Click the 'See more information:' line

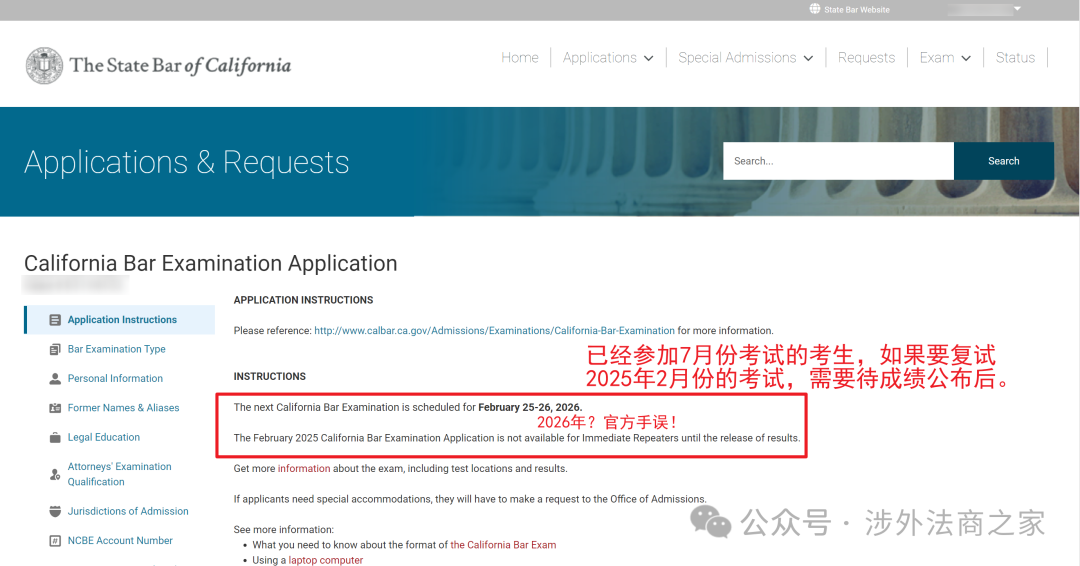click(284, 530)
